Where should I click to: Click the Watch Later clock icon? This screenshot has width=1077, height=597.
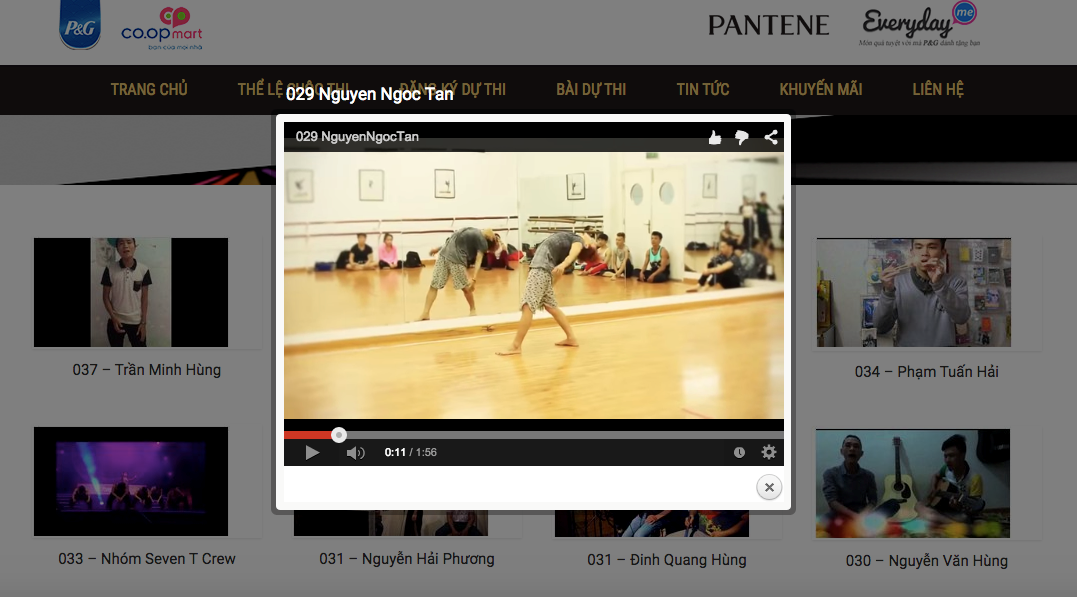[x=739, y=452]
